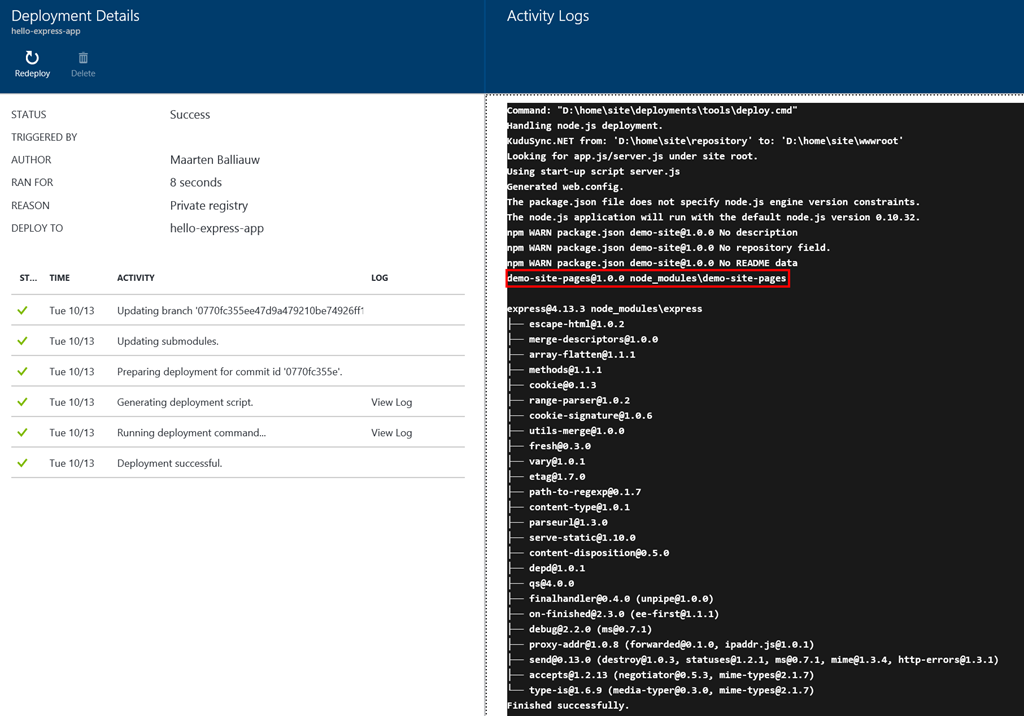Switch to the Activity Logs panel
The image size is (1024, 716).
pyautogui.click(x=547, y=16)
